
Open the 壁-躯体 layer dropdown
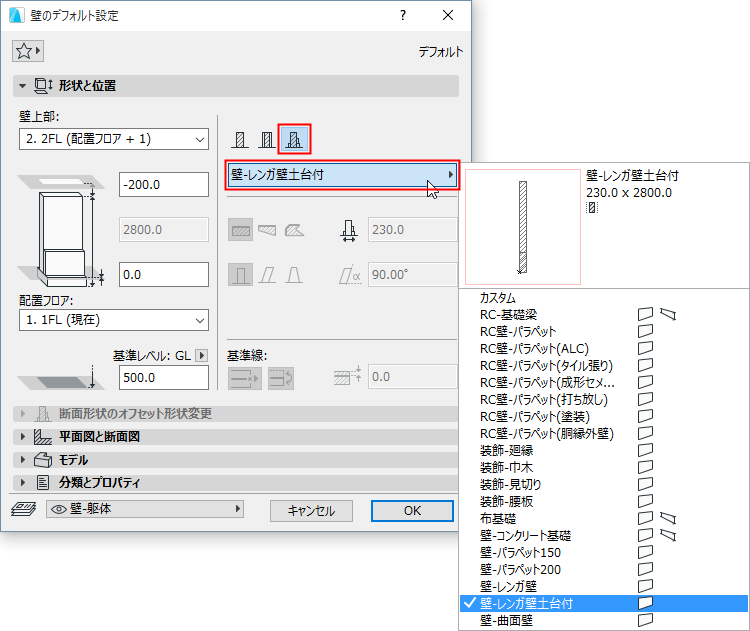tap(145, 509)
